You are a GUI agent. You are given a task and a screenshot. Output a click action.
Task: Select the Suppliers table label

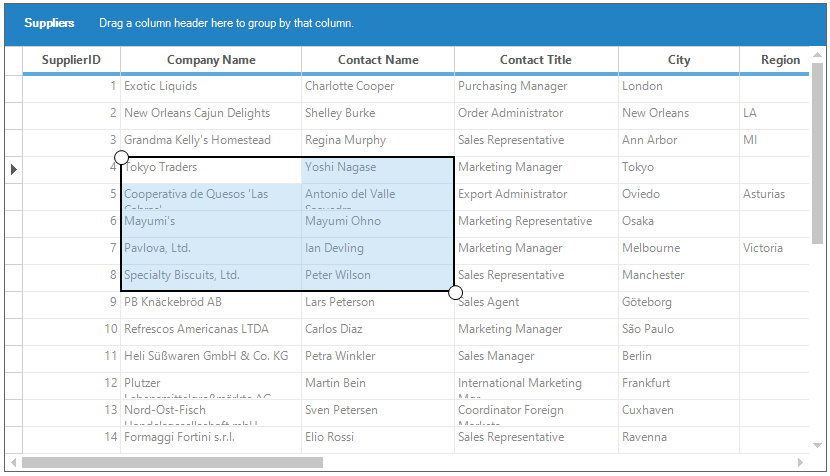49,23
